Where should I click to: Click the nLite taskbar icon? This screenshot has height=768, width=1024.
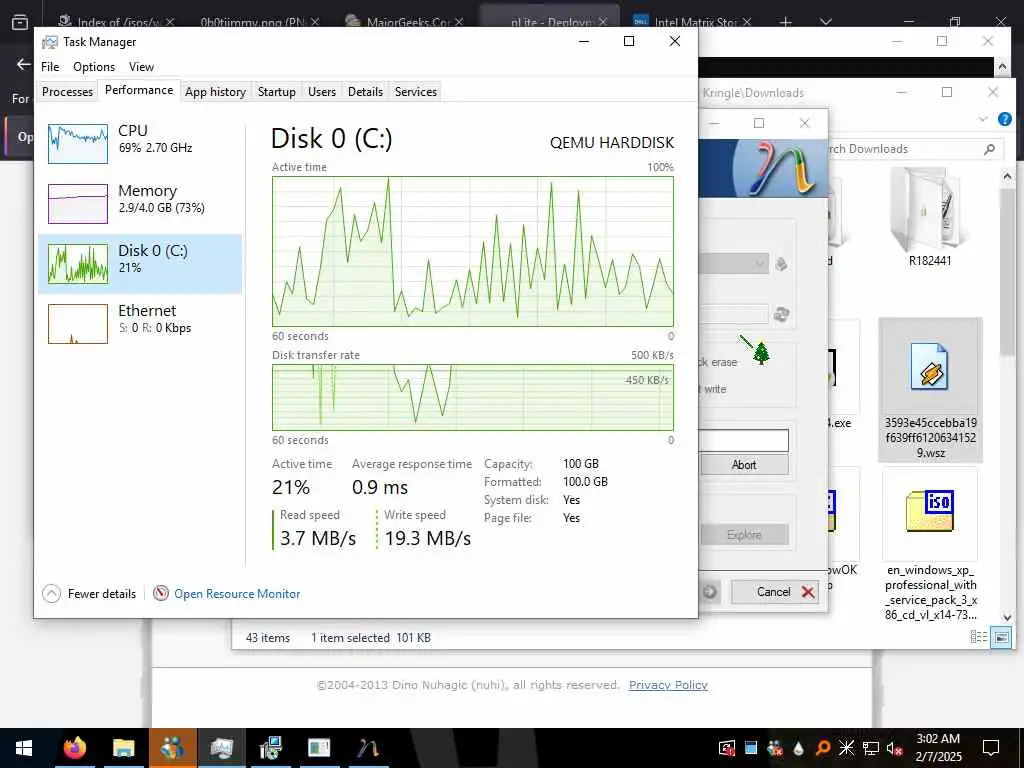point(368,748)
